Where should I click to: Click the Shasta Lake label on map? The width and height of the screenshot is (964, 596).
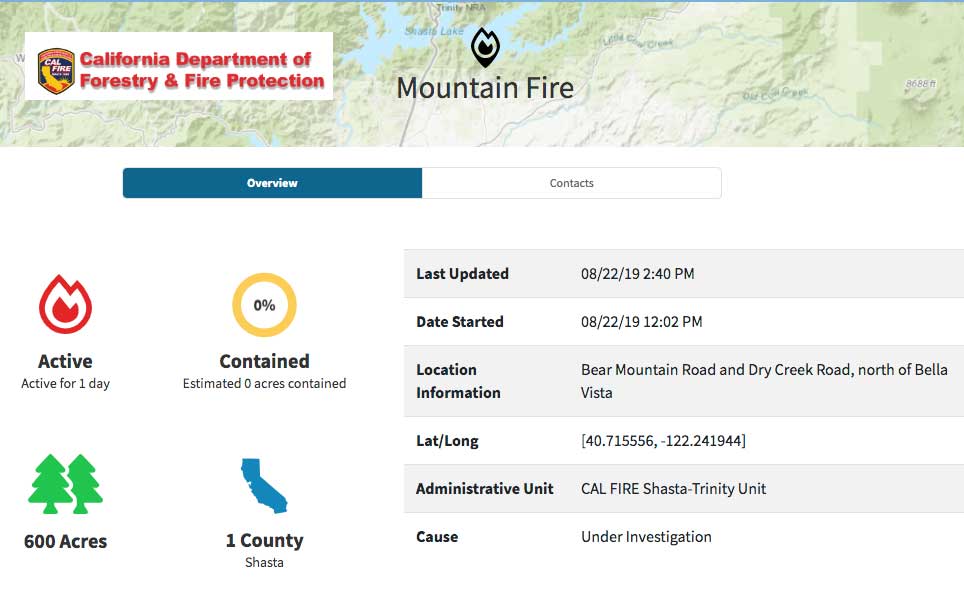tap(433, 31)
